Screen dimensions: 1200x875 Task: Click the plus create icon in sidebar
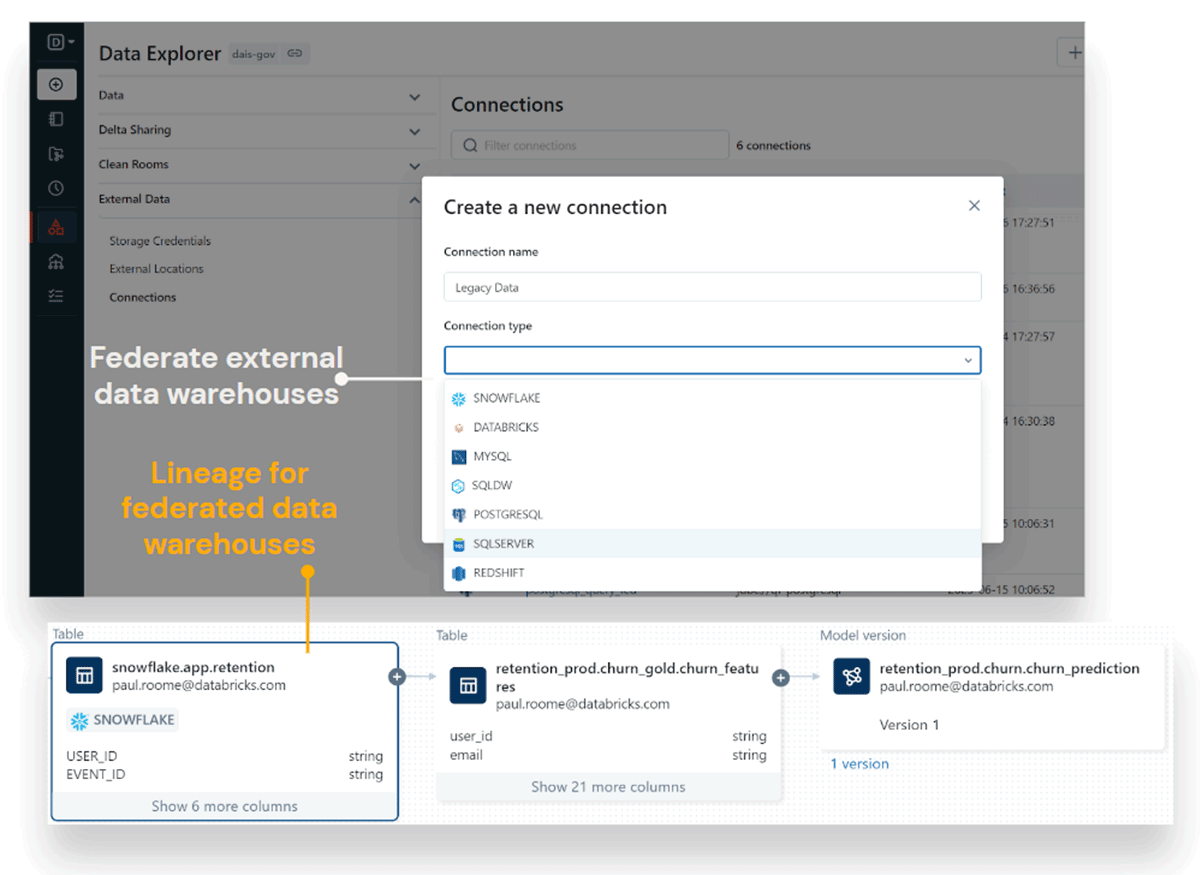pyautogui.click(x=56, y=85)
